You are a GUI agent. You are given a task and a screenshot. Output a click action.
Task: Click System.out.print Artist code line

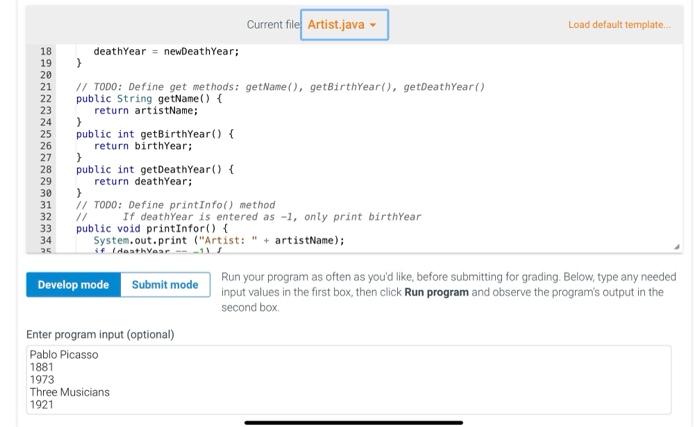coord(219,240)
